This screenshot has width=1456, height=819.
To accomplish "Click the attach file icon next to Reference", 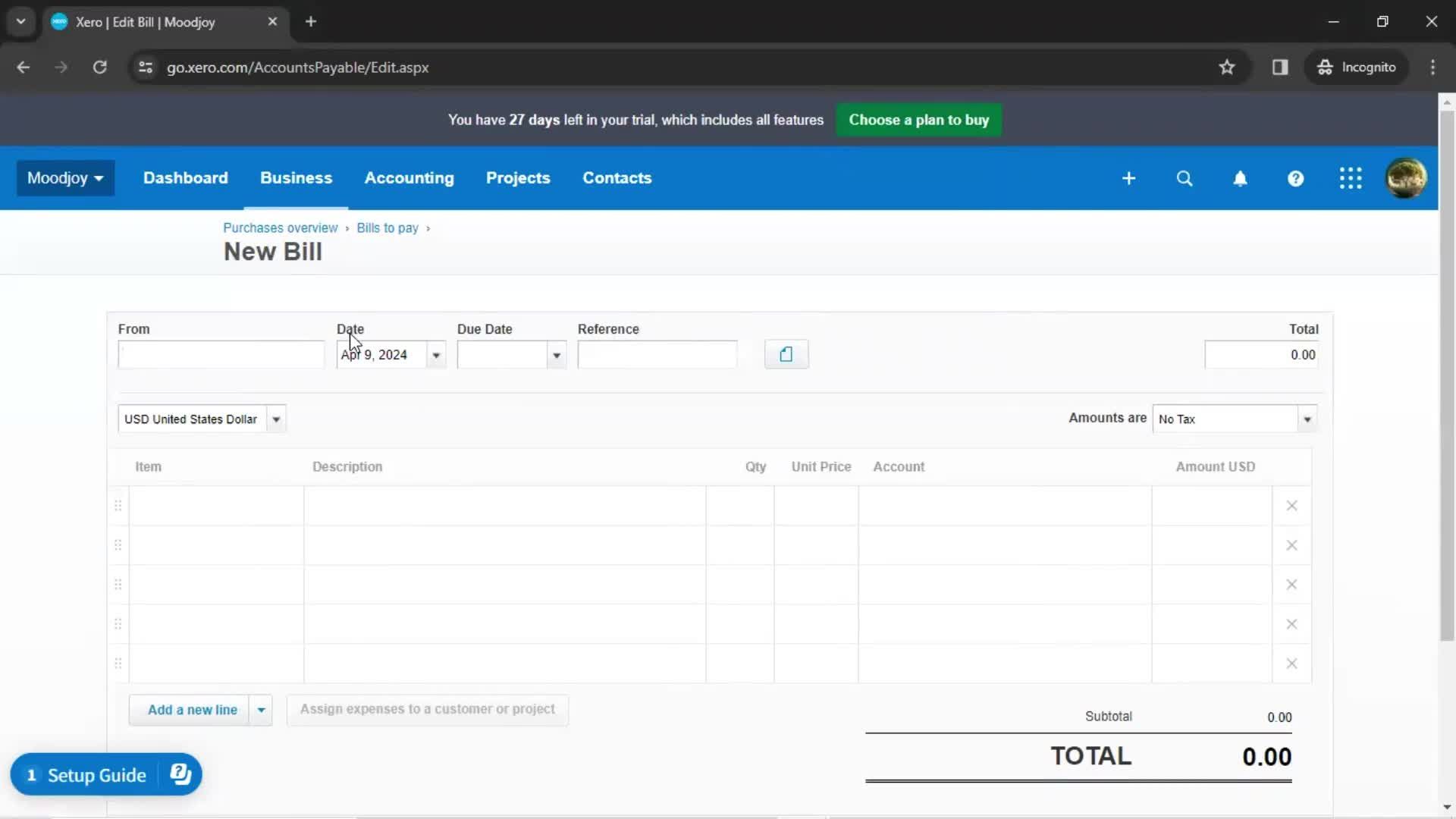I will click(x=786, y=354).
